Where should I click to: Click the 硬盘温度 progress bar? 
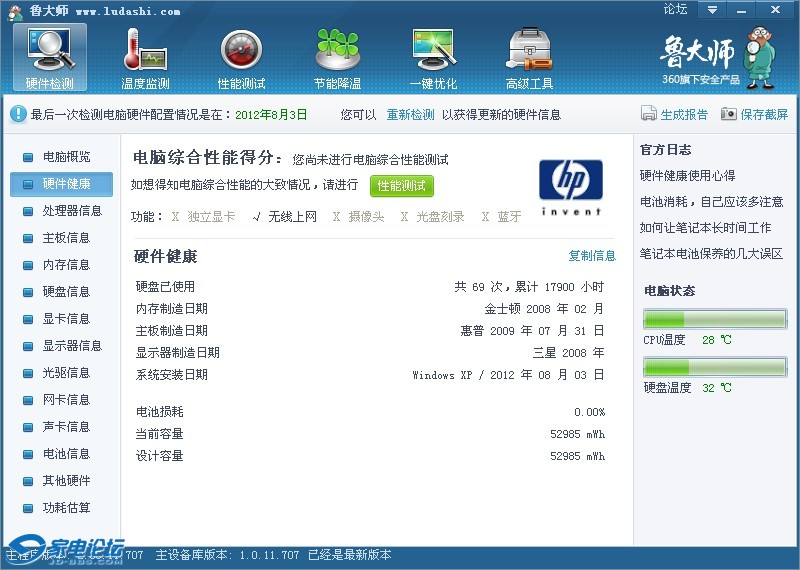pyautogui.click(x=715, y=367)
